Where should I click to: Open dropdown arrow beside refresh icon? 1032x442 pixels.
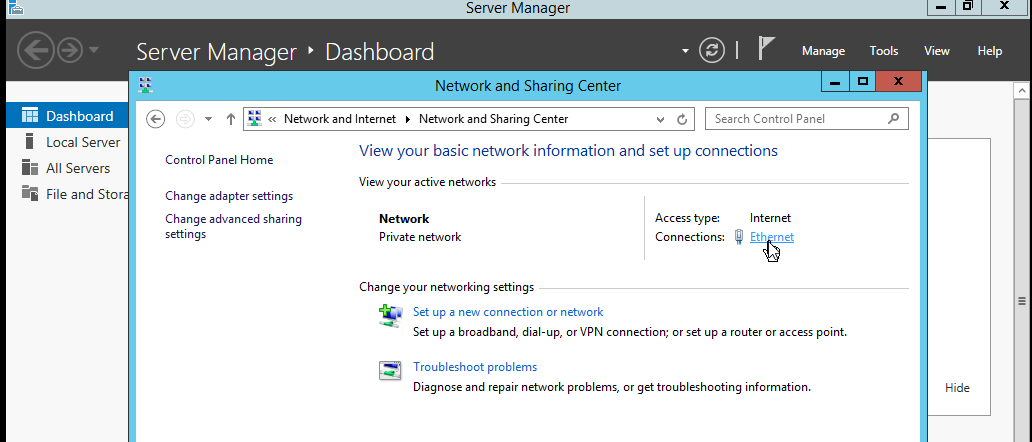(685, 51)
